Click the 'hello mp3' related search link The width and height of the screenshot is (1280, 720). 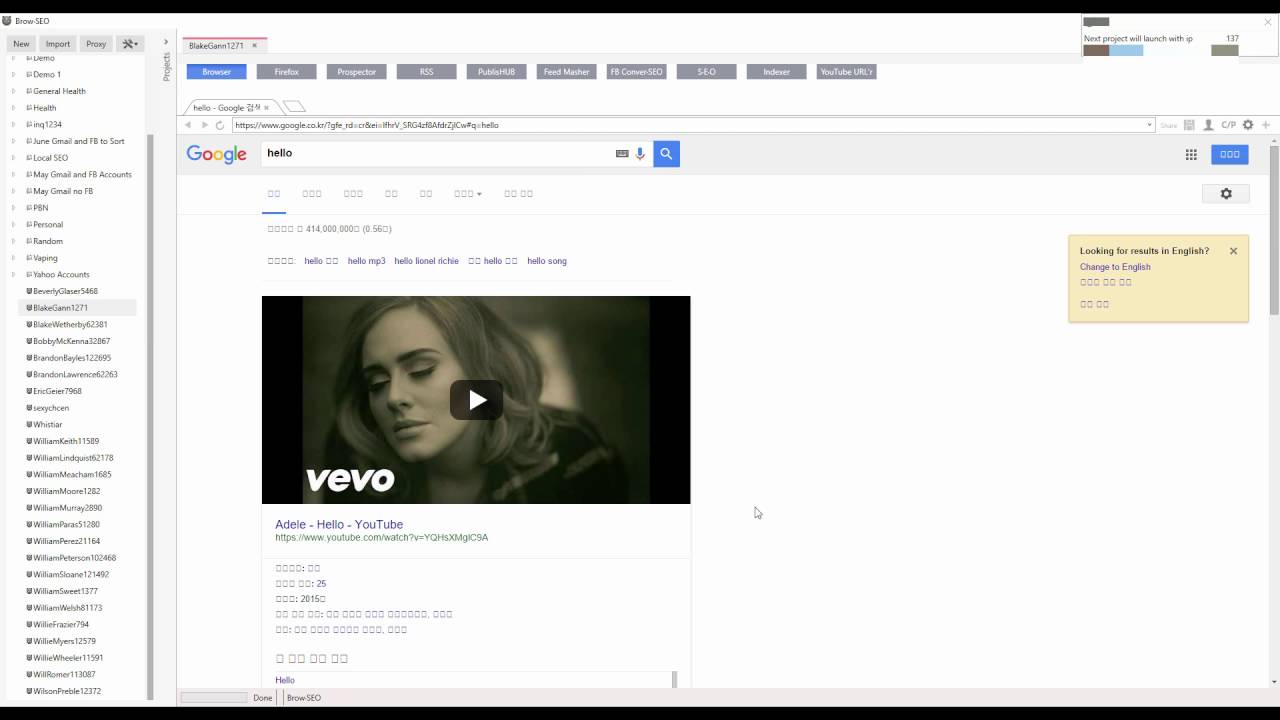click(366, 261)
